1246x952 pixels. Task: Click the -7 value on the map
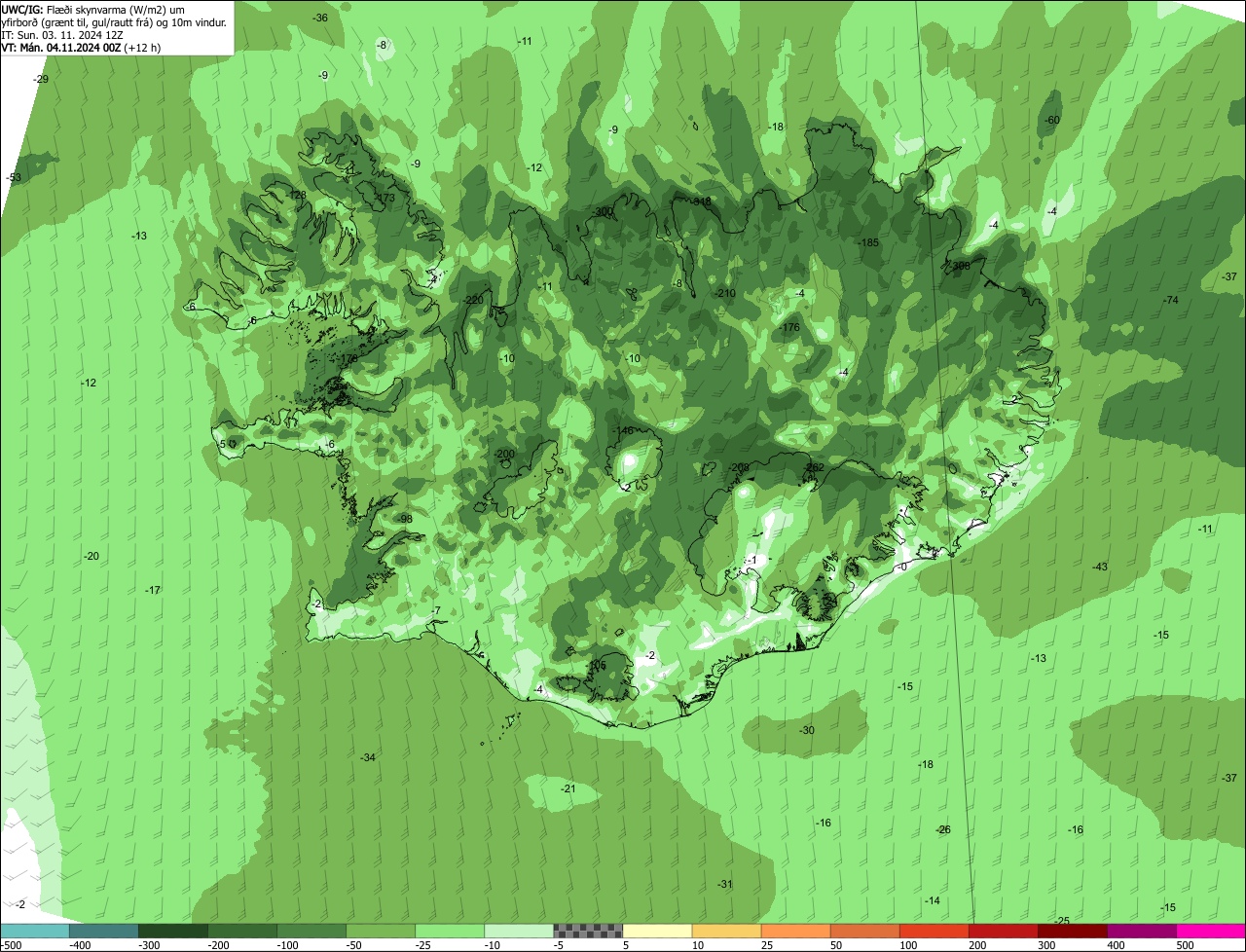437,611
